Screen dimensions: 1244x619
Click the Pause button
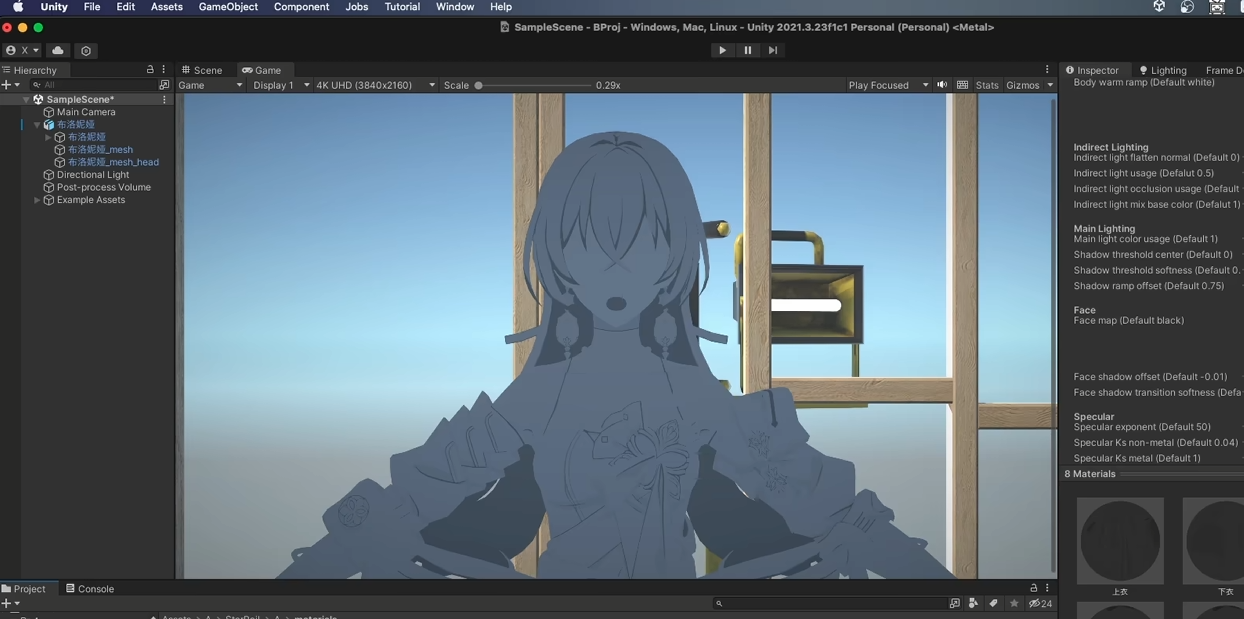(x=747, y=50)
